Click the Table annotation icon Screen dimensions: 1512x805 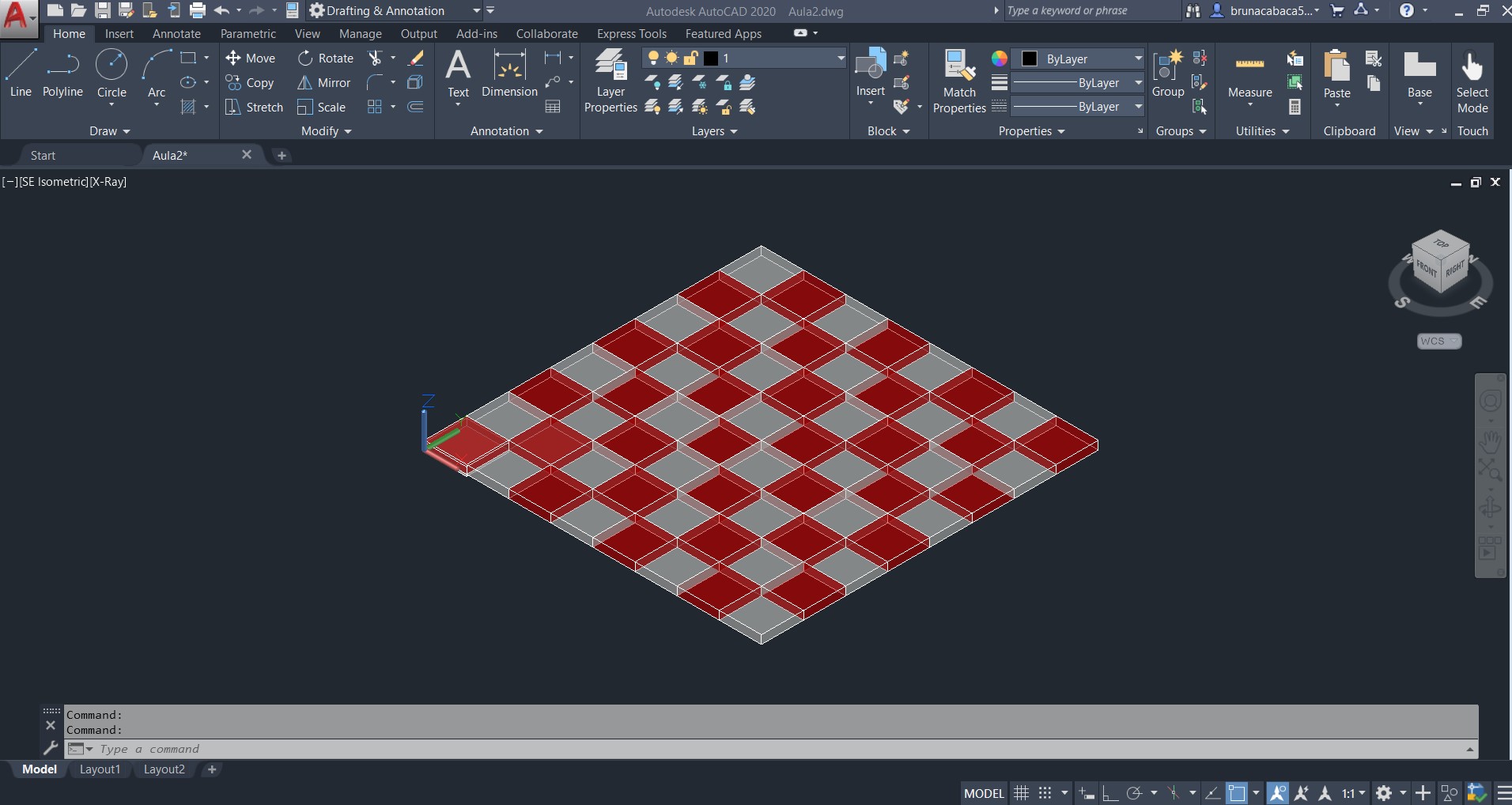tap(553, 107)
